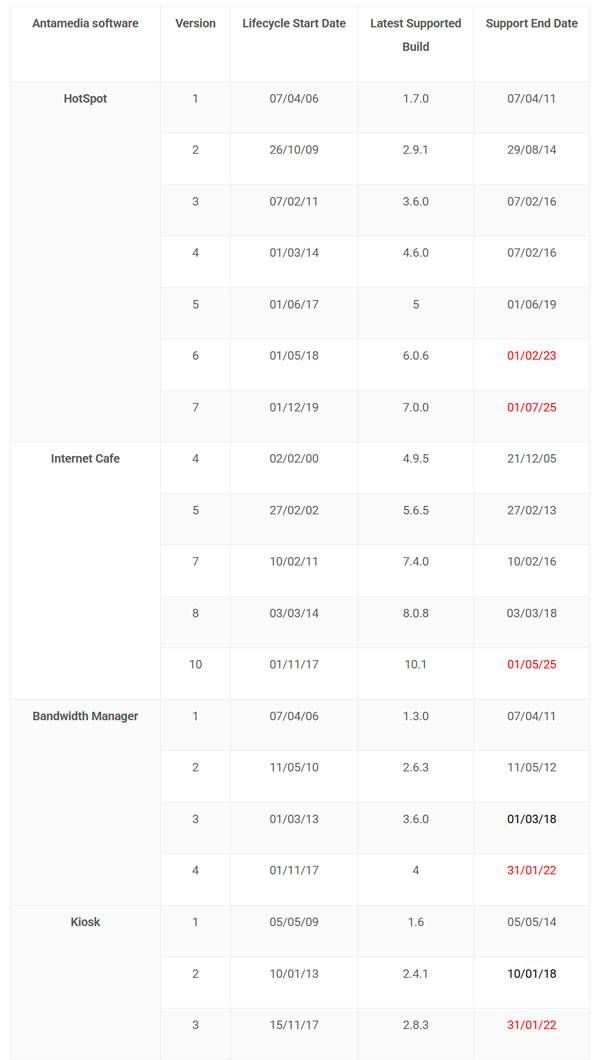Select the "Bandwidth Manager" product label

85,716
